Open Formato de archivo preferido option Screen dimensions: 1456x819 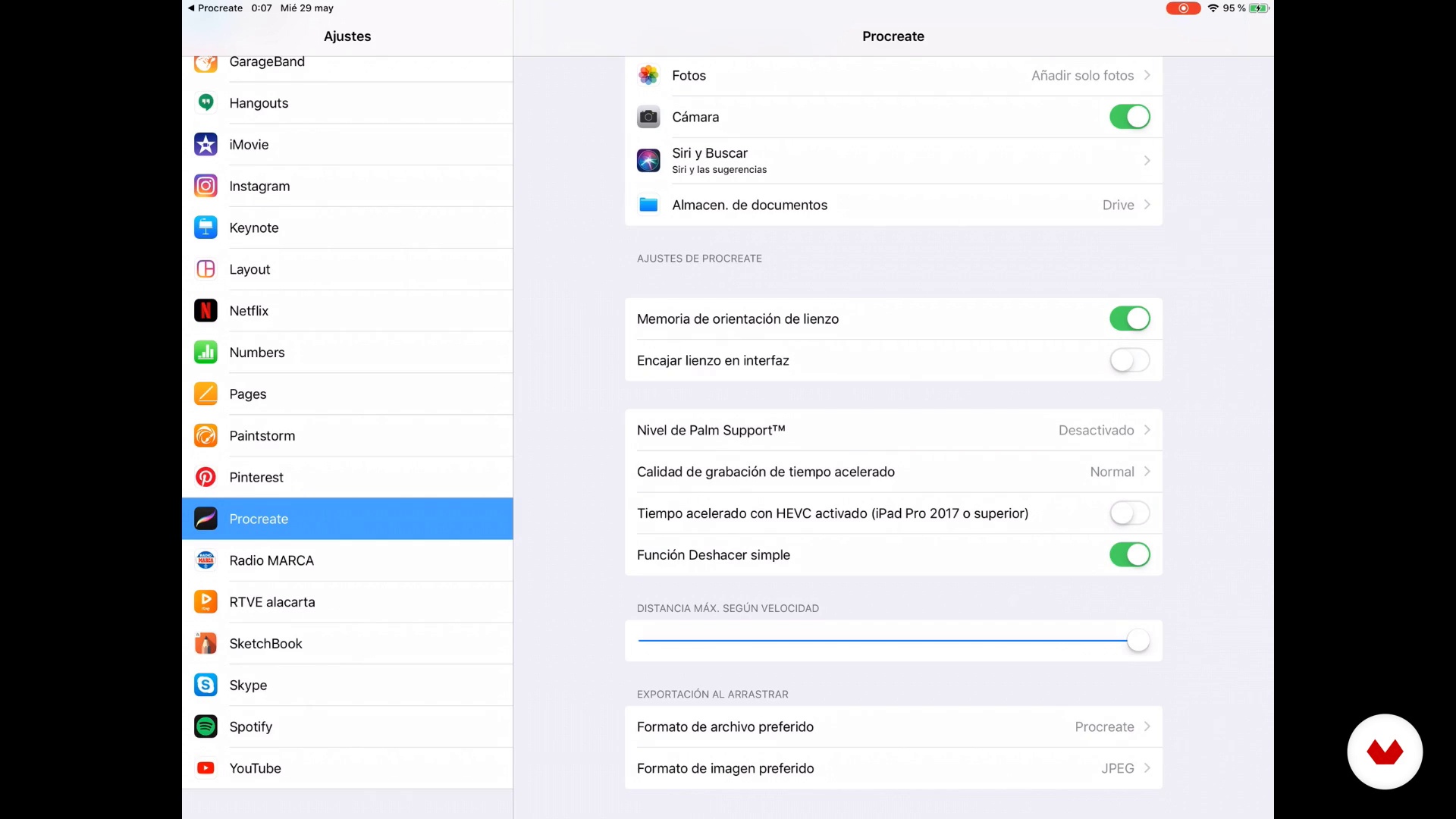tap(893, 726)
